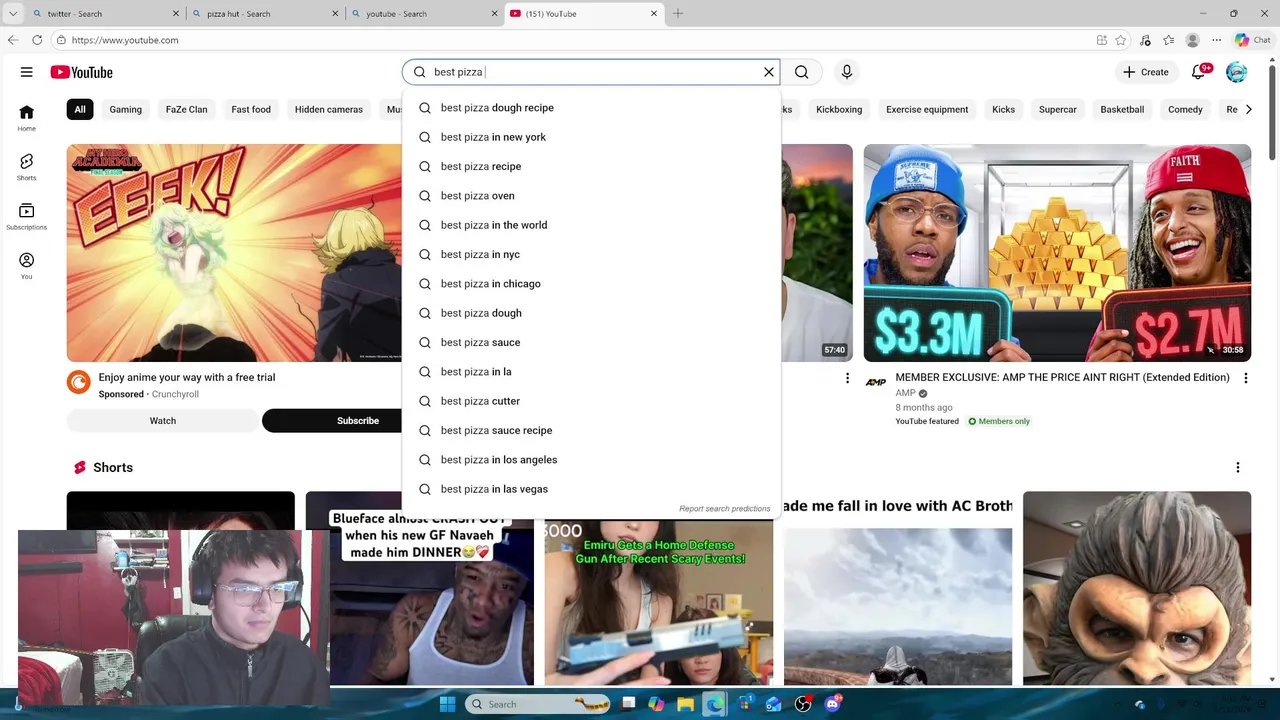
Task: Open a new browser tab with plus
Action: (x=678, y=14)
